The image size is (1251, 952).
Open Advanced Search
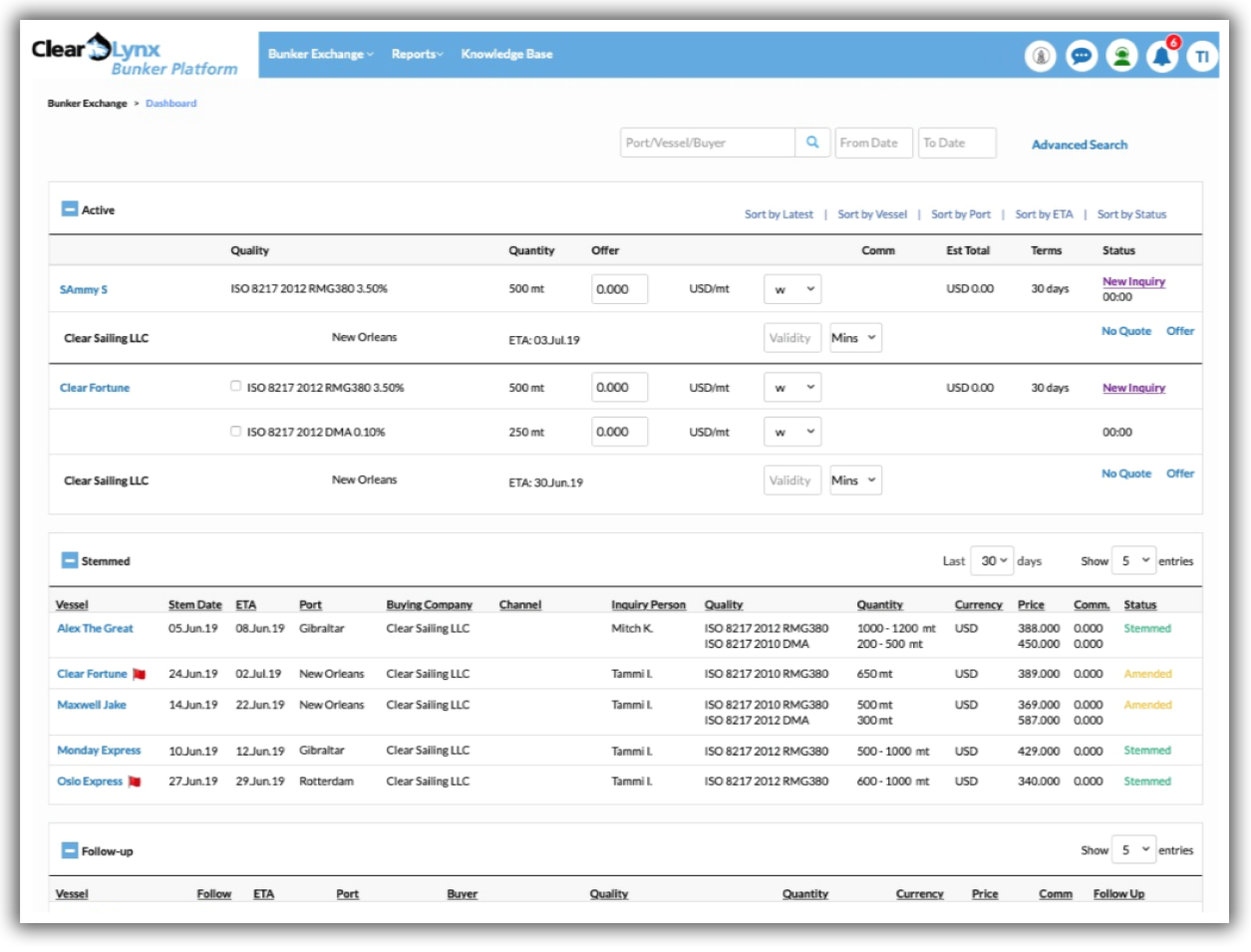[x=1080, y=145]
